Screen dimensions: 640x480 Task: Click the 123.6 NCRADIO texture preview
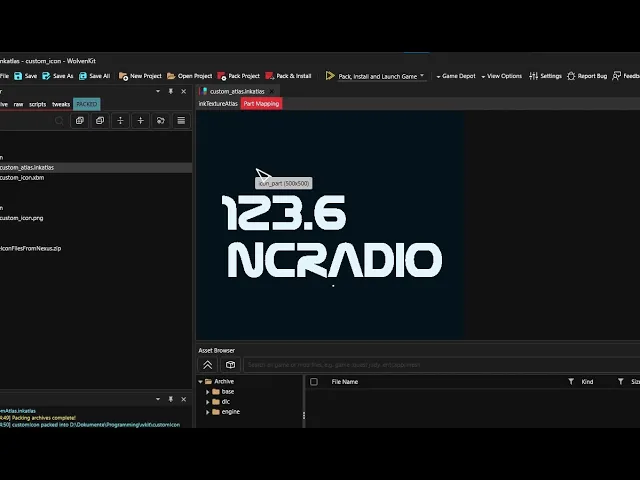330,225
